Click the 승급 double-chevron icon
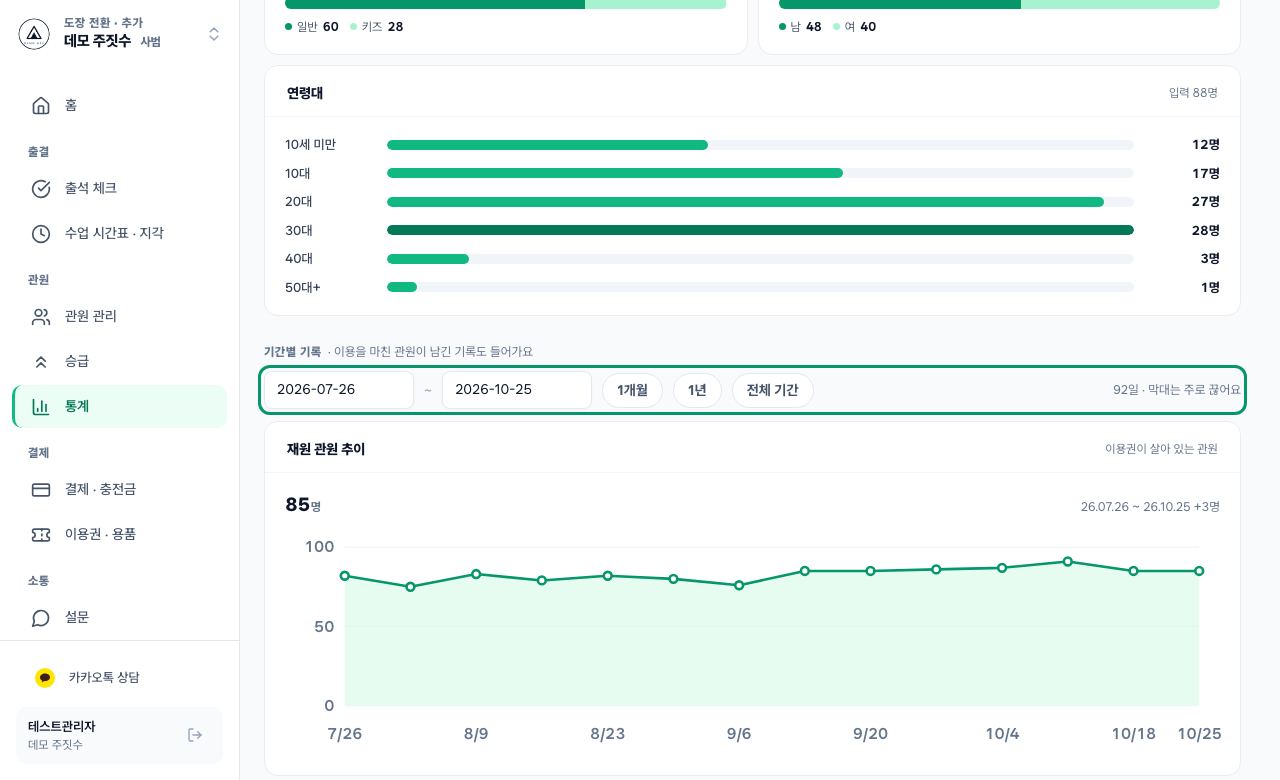 click(x=41, y=362)
